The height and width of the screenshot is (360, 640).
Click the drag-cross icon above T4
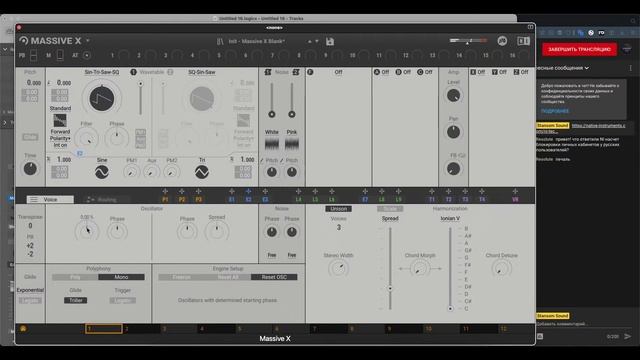click(482, 191)
